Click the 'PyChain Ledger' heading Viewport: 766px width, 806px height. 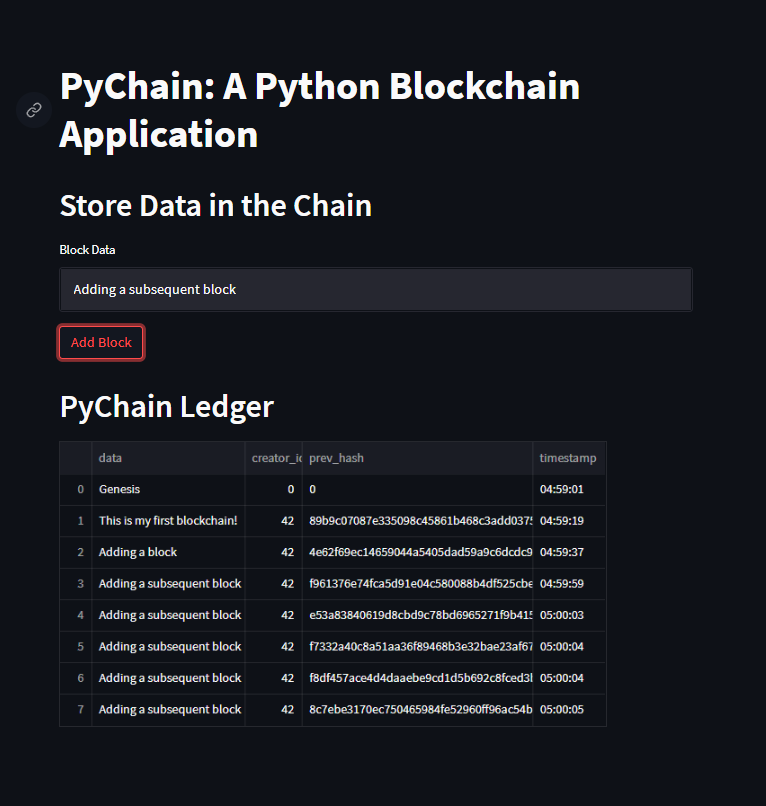pyautogui.click(x=166, y=407)
